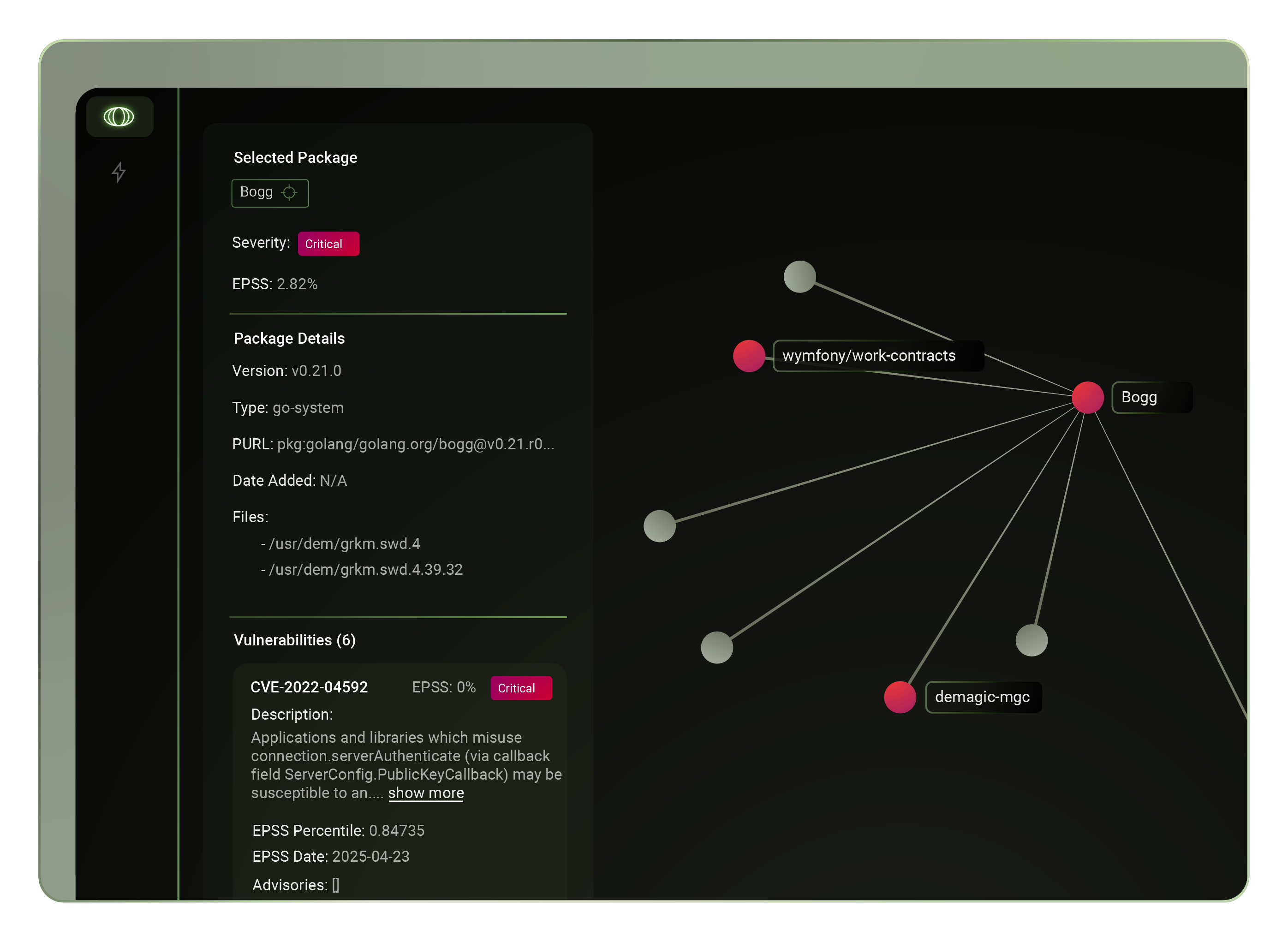The image size is (1288, 942).
Task: Click the Package Details heading
Action: tap(289, 339)
